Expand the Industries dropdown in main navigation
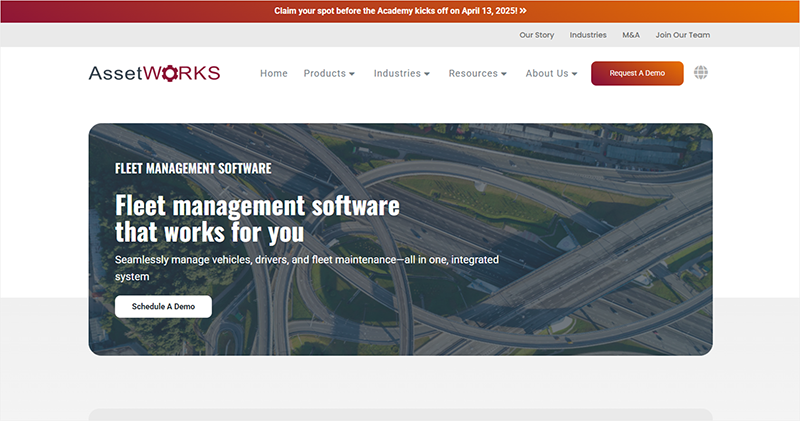Screen dimensions: 800x421 pyautogui.click(x=402, y=73)
